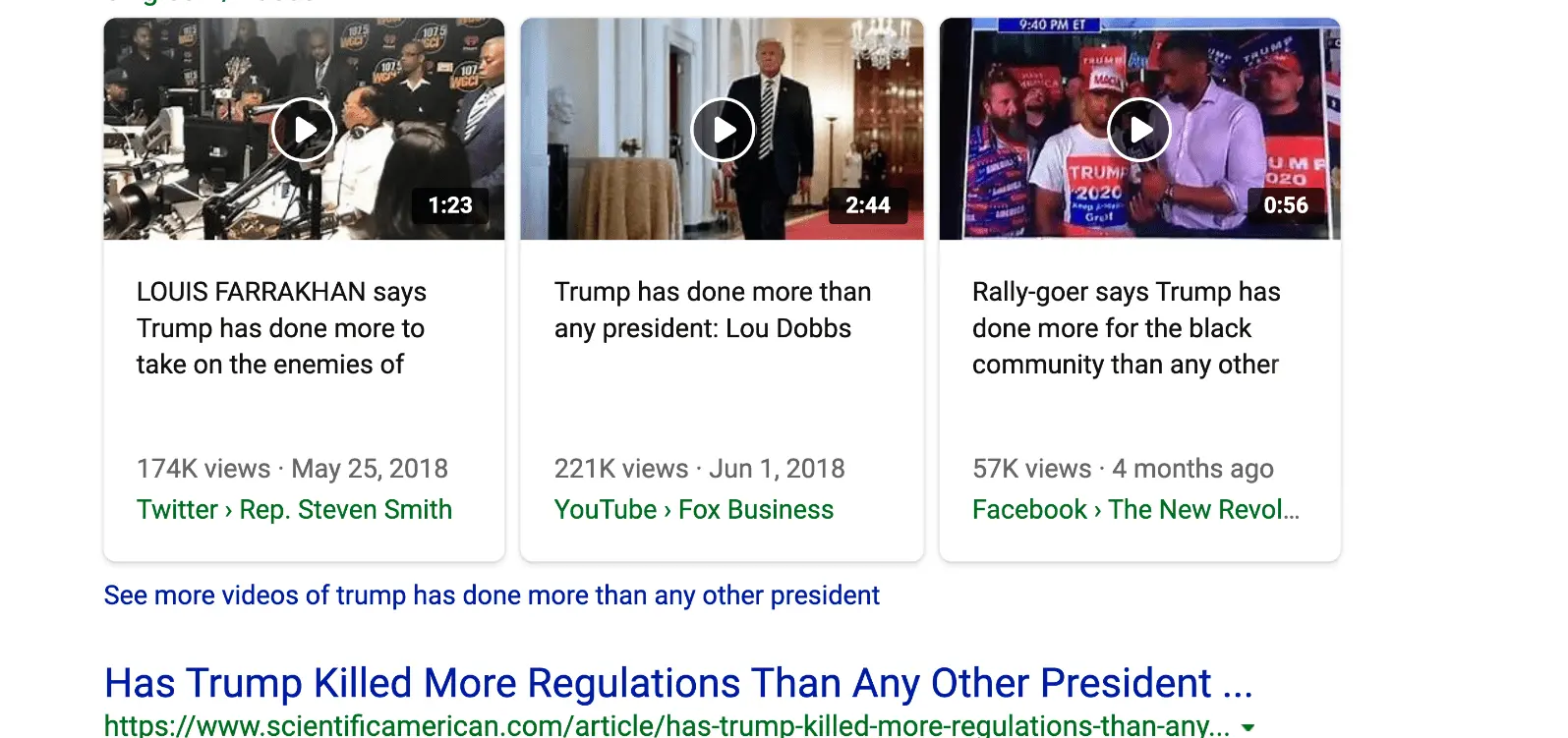Expand the dropdown arrow beside scientificamerican URL
Image resolution: width=1568 pixels, height=738 pixels.
coord(1248,728)
